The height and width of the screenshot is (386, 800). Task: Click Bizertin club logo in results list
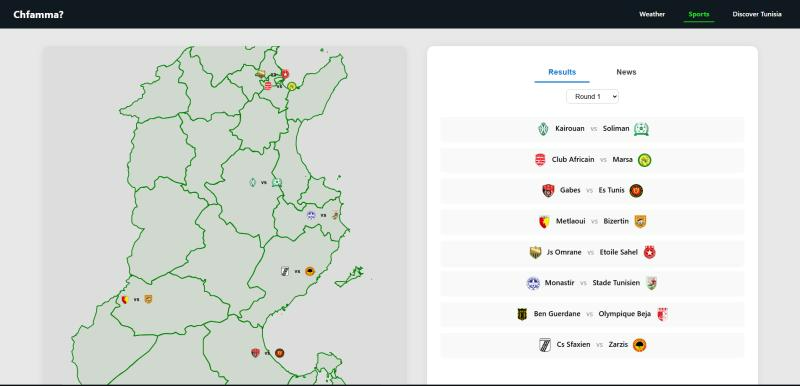640,222
